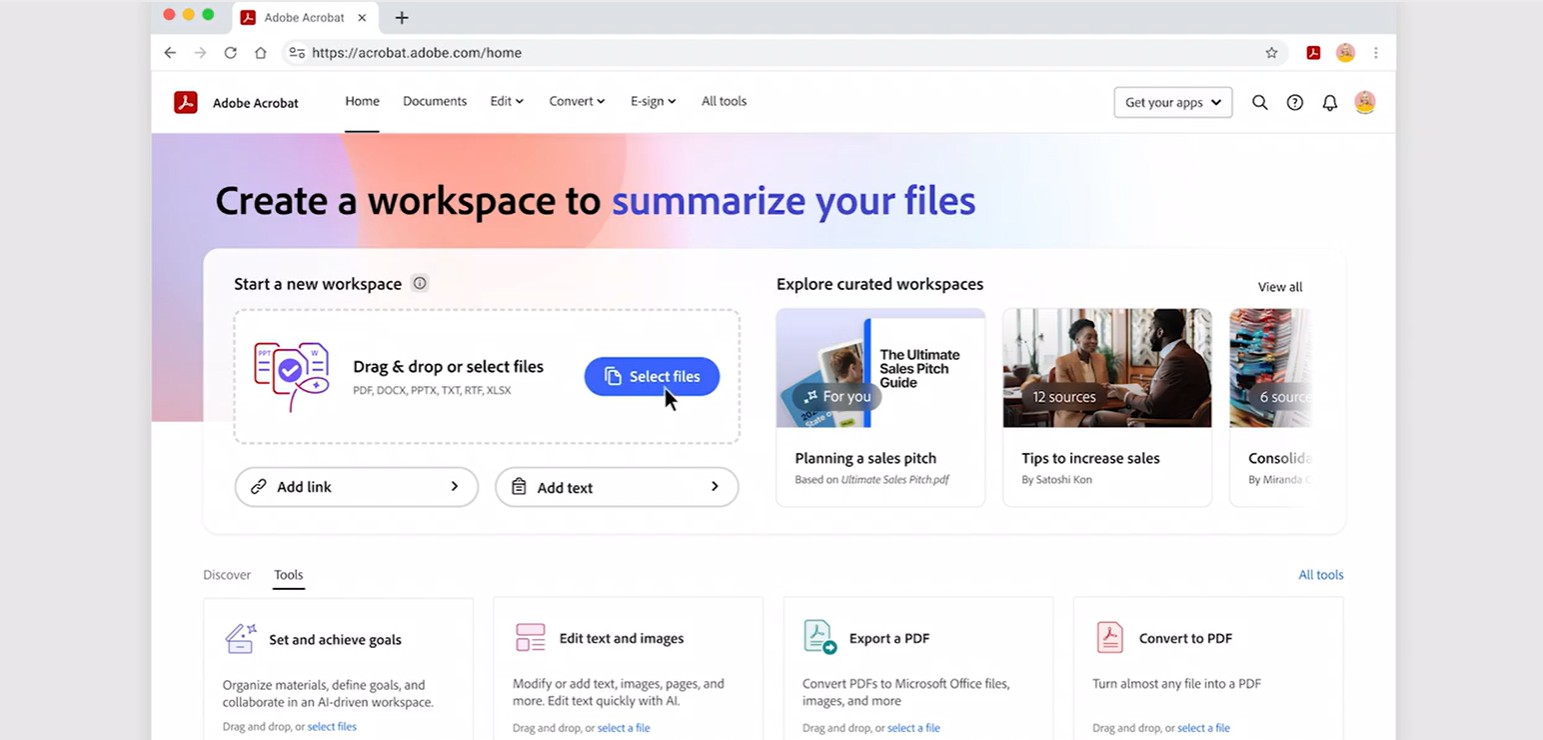Click the Drag & drop or select files text
The height and width of the screenshot is (740, 1543).
[x=448, y=367]
